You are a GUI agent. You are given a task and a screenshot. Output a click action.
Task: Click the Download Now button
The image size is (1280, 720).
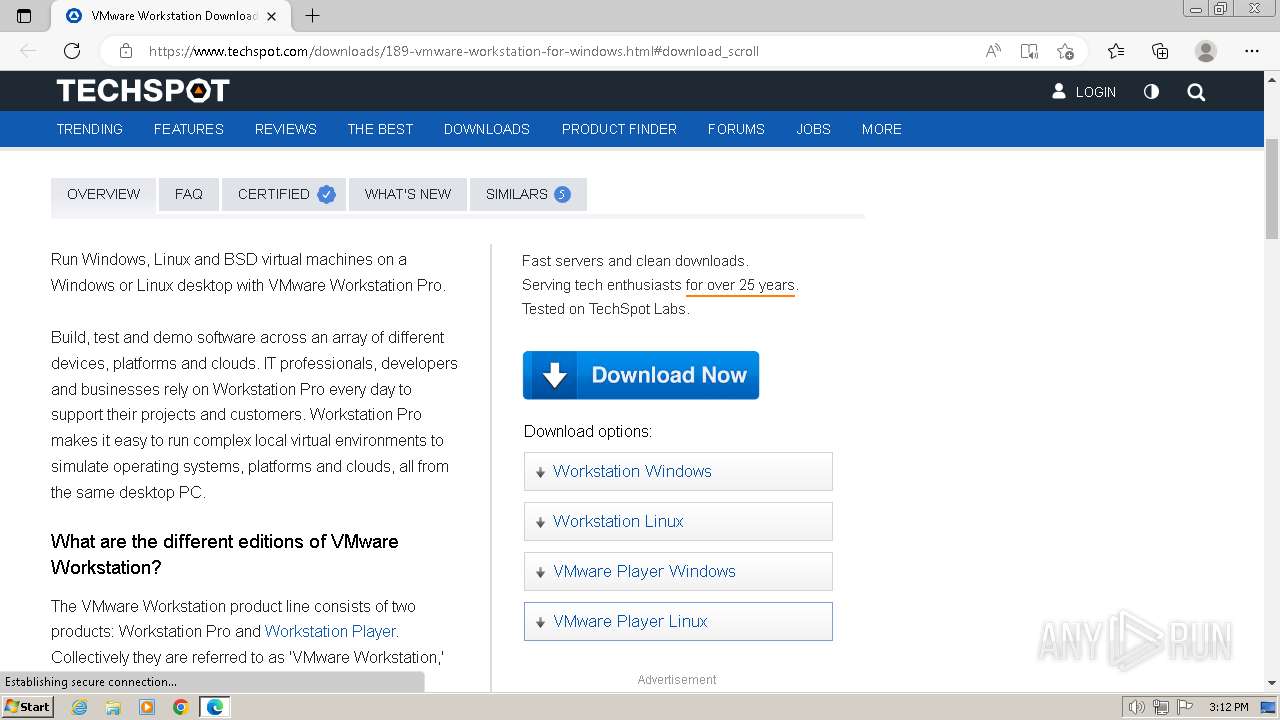(x=641, y=375)
